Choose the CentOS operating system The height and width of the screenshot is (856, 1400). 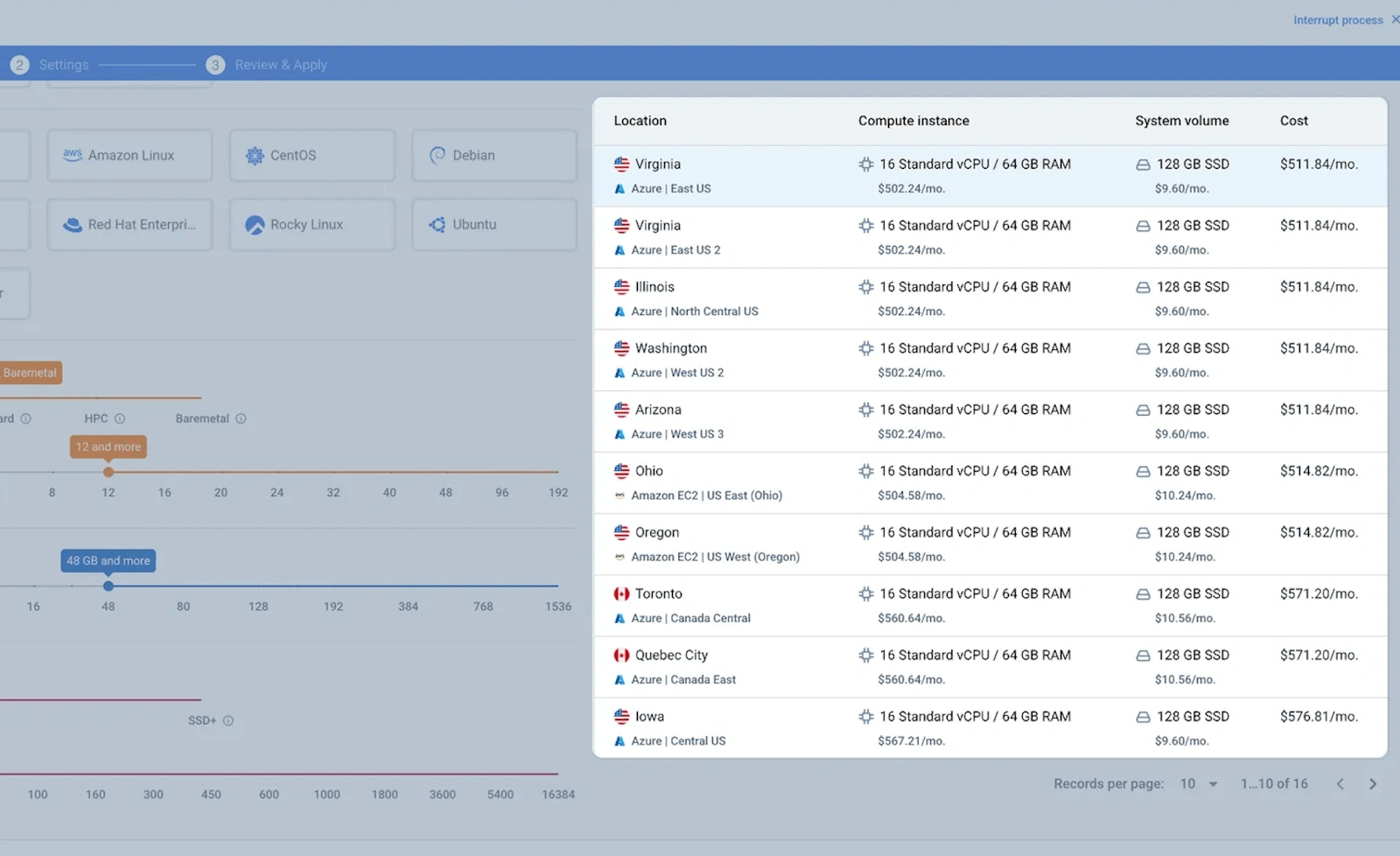[311, 155]
